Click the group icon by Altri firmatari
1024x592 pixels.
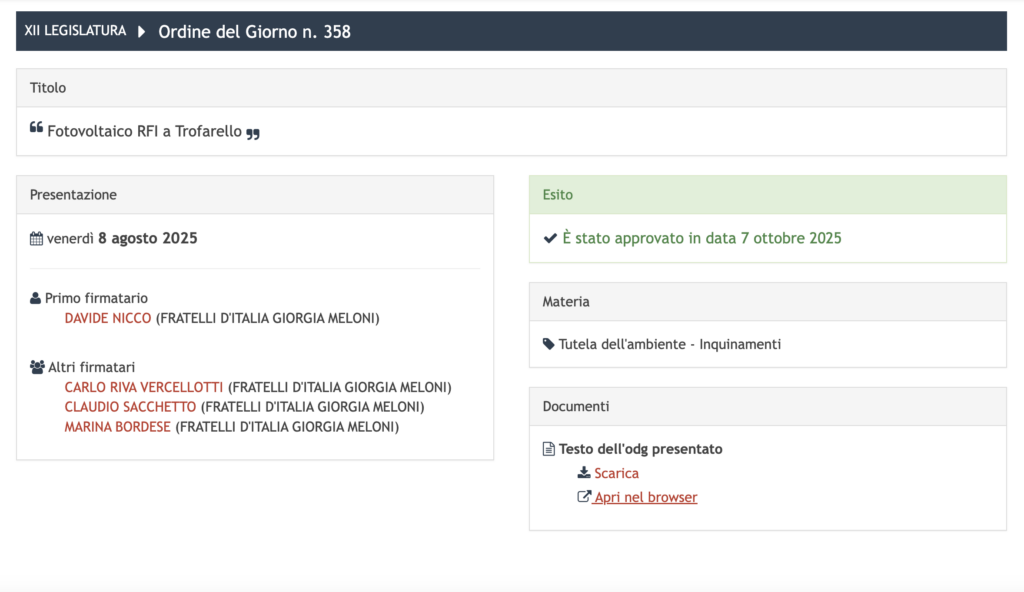[38, 367]
